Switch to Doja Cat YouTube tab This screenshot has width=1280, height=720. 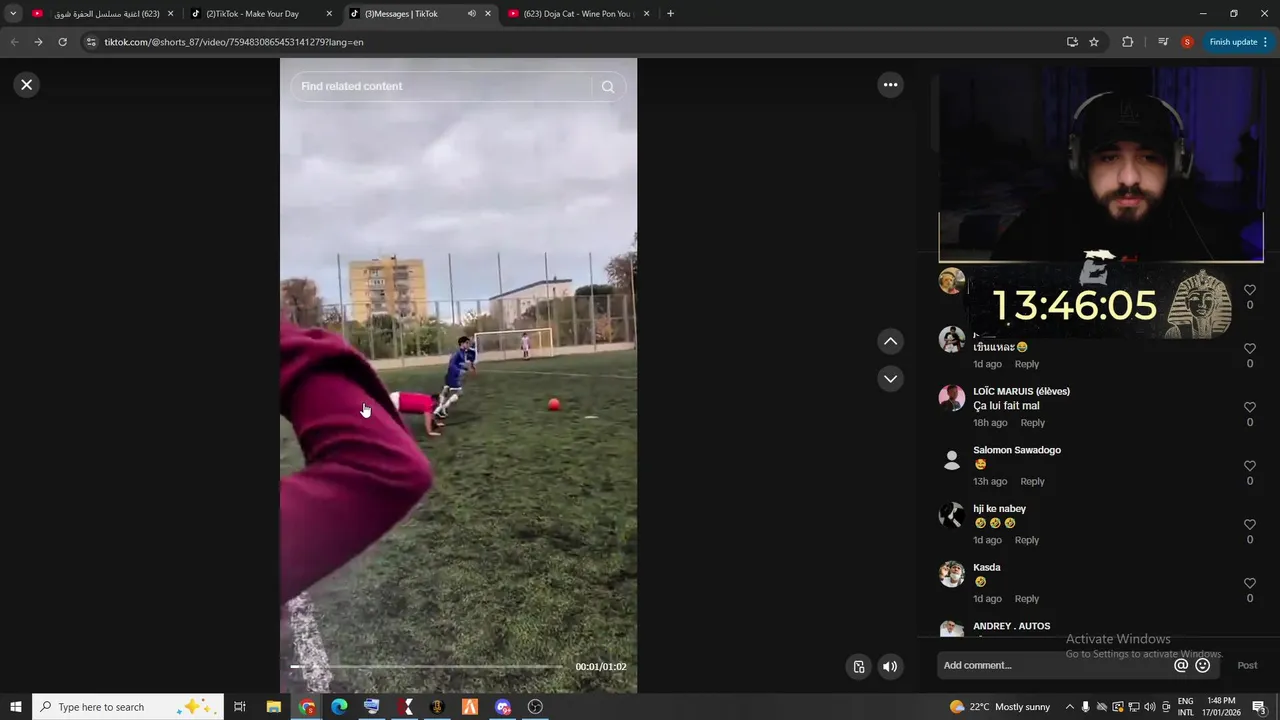pos(578,14)
